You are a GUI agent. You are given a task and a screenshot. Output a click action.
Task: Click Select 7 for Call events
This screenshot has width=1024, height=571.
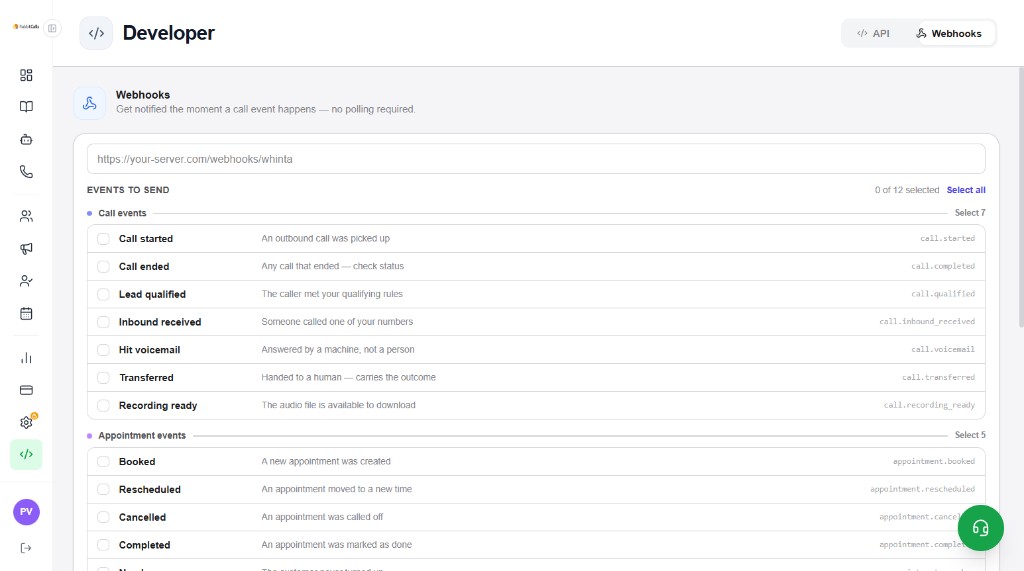point(970,213)
